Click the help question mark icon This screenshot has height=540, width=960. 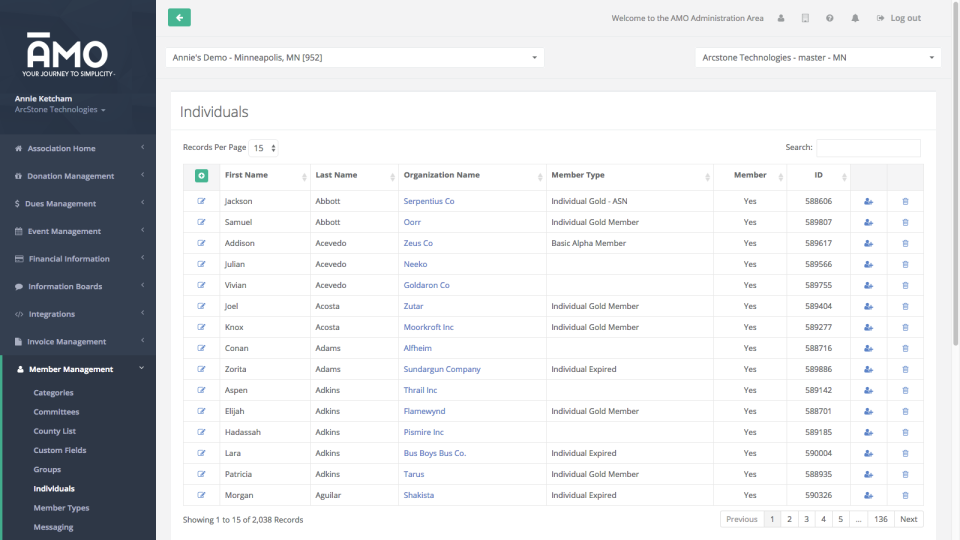pyautogui.click(x=830, y=18)
